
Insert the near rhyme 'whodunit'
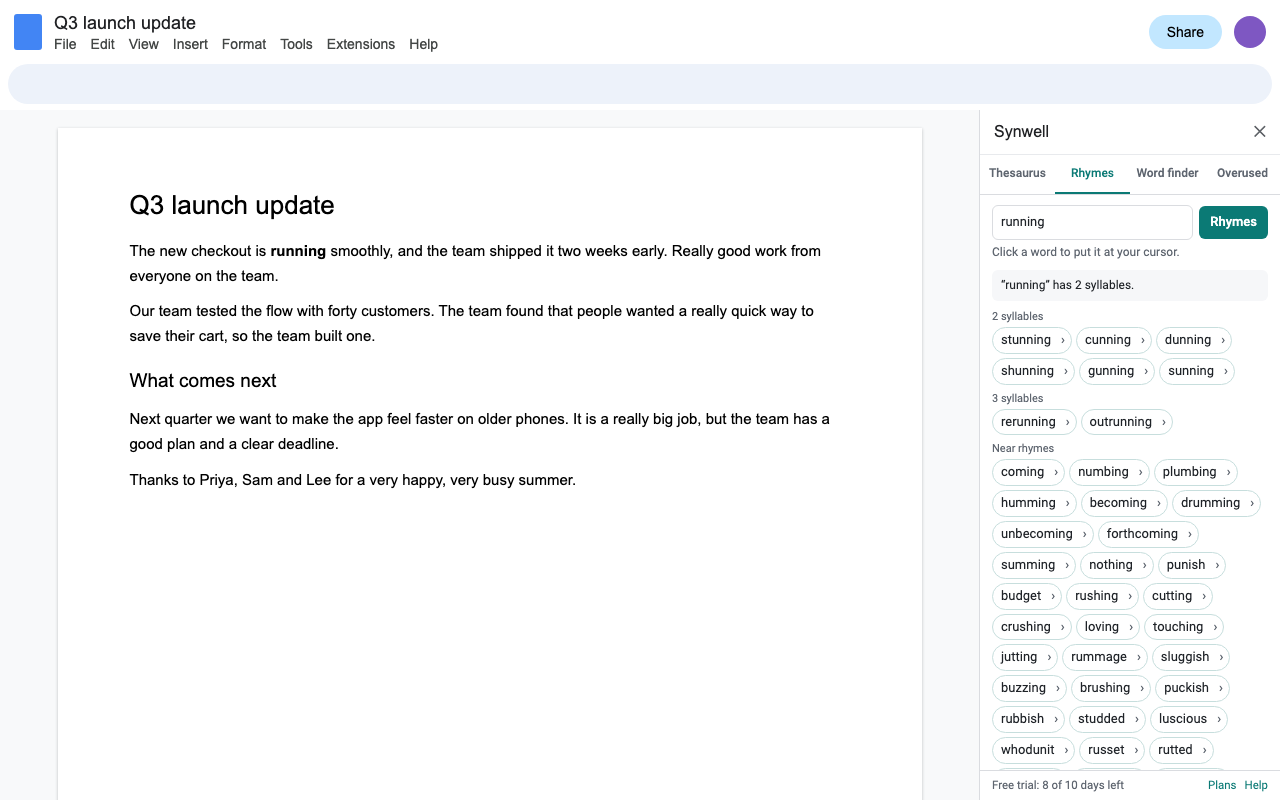(x=1028, y=750)
